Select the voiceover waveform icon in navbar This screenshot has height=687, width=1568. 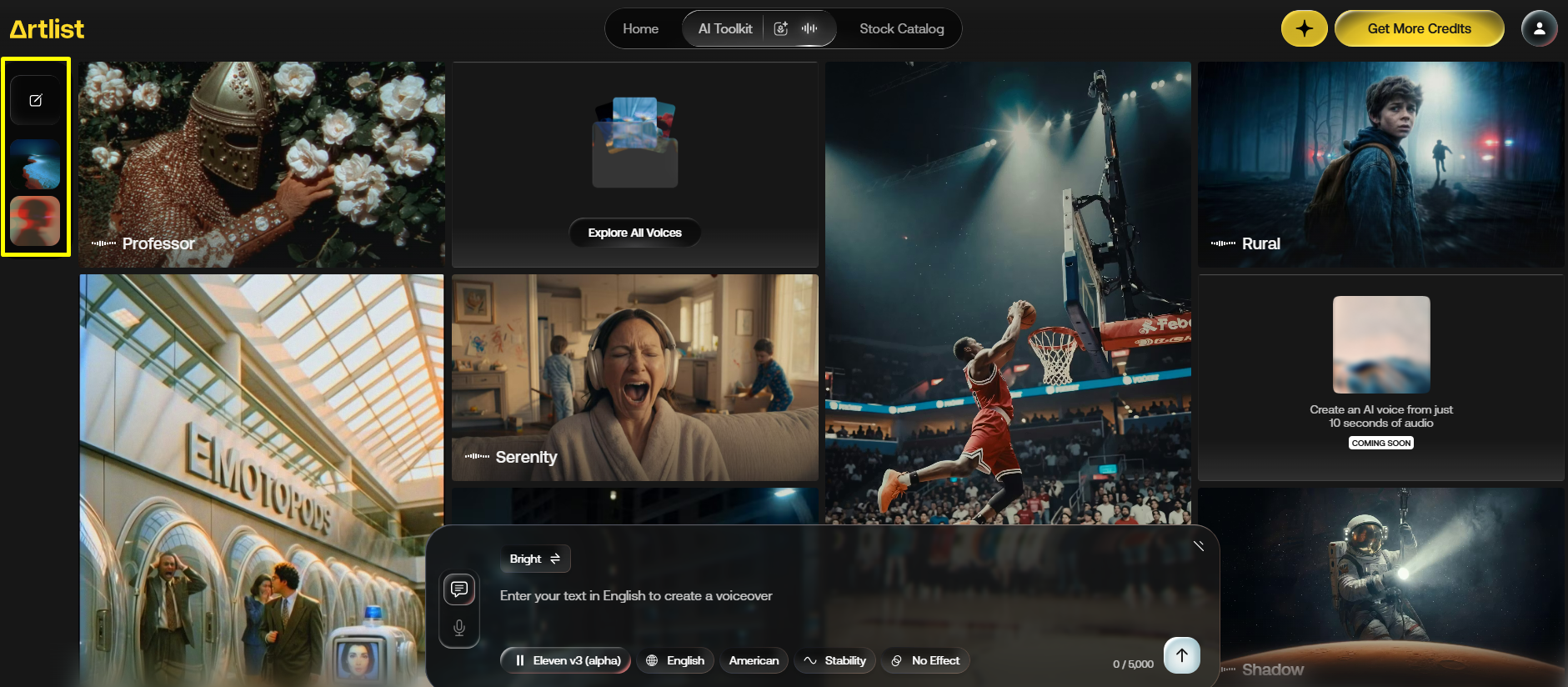click(809, 29)
